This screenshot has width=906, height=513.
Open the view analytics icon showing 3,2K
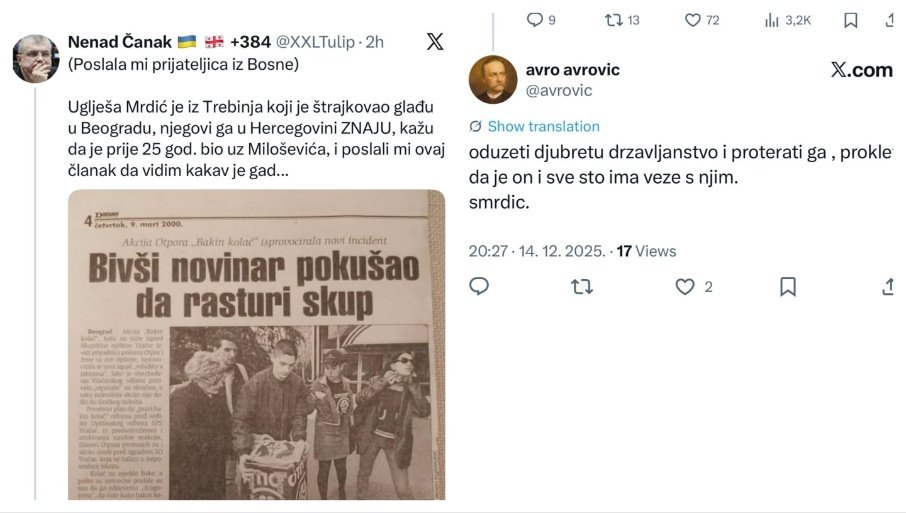772,20
